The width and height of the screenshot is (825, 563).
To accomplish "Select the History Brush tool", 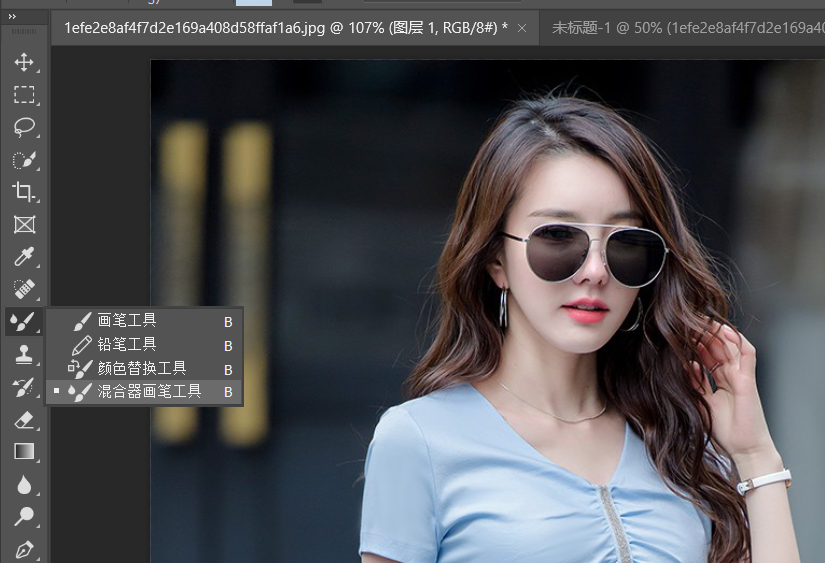I will (24, 387).
